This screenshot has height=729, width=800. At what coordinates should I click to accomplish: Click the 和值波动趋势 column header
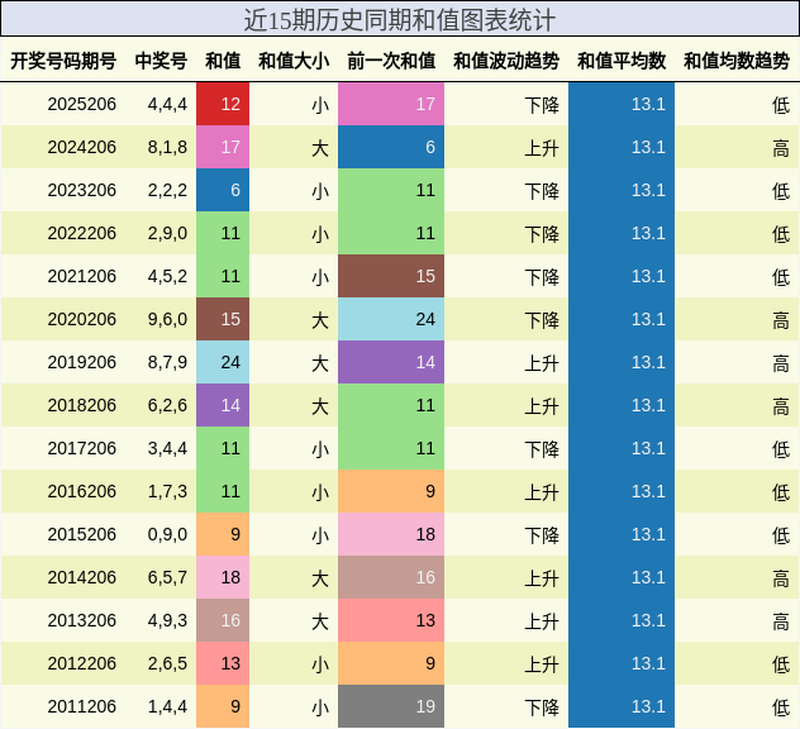coord(506,61)
